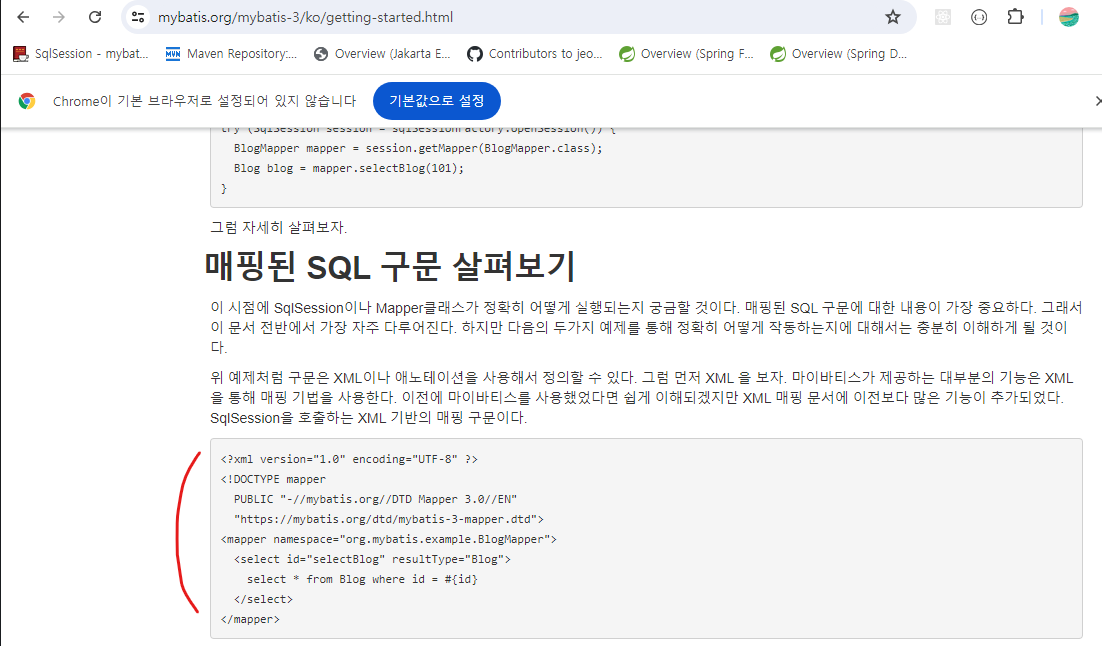Click the </mapper> closing tag line
This screenshot has width=1102, height=646.
click(250, 619)
